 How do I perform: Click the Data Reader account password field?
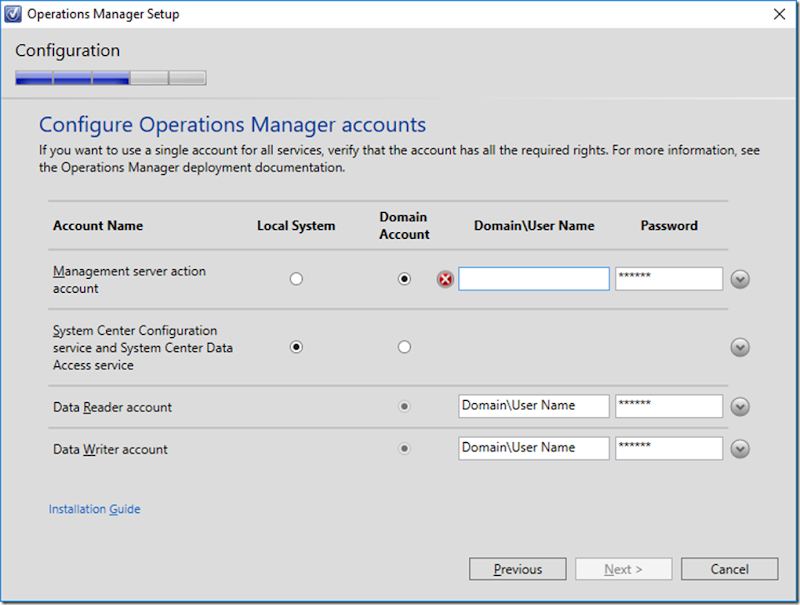[669, 406]
